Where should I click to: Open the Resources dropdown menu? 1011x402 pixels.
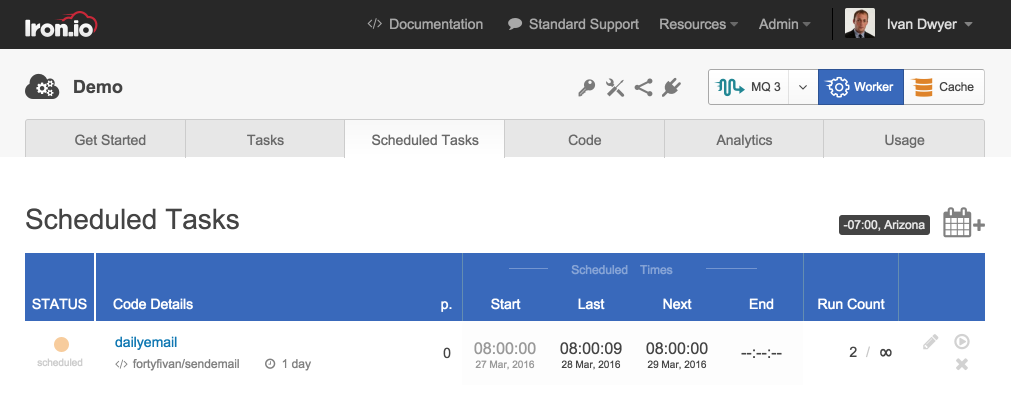pyautogui.click(x=698, y=24)
